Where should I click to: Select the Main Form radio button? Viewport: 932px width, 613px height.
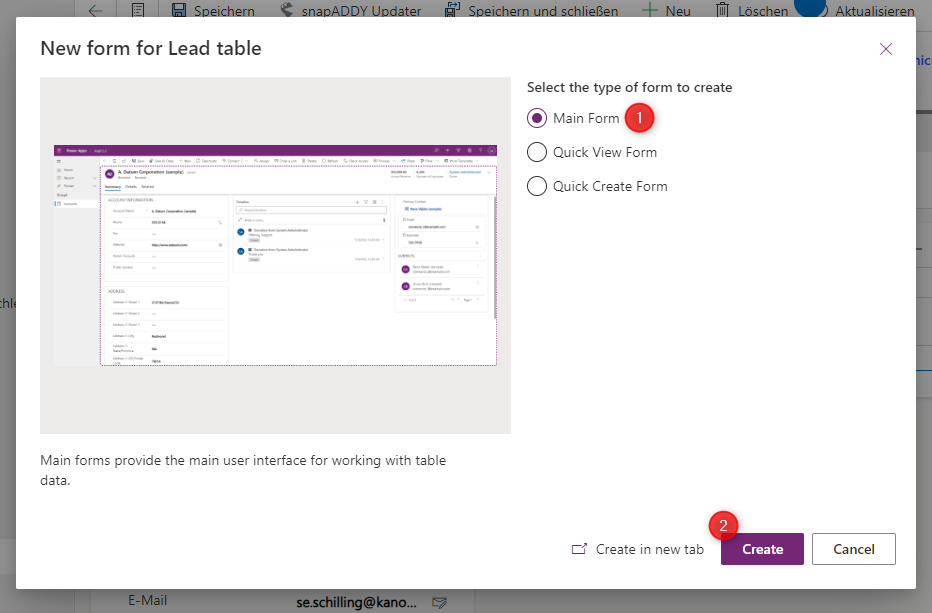536,118
